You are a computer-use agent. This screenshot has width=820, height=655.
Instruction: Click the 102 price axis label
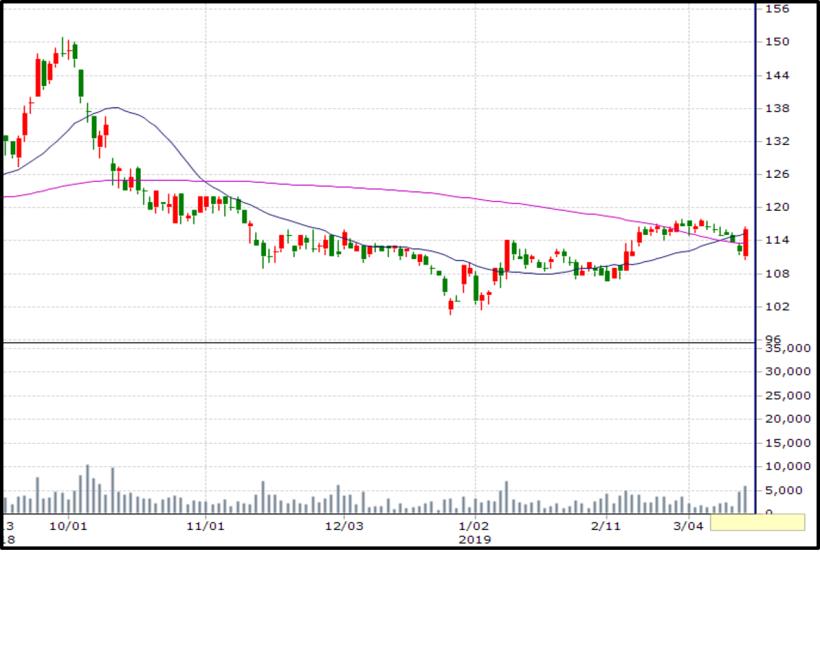coord(777,306)
